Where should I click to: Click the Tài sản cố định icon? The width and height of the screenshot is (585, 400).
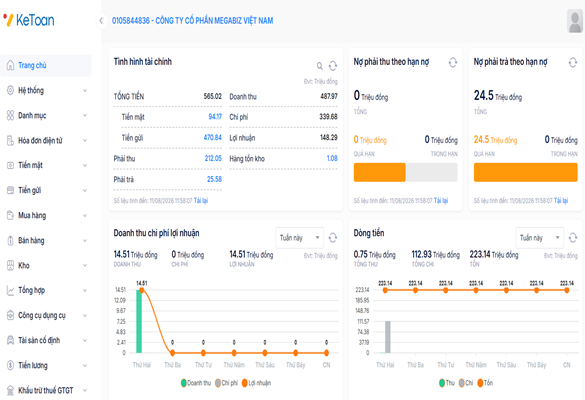click(x=10, y=340)
